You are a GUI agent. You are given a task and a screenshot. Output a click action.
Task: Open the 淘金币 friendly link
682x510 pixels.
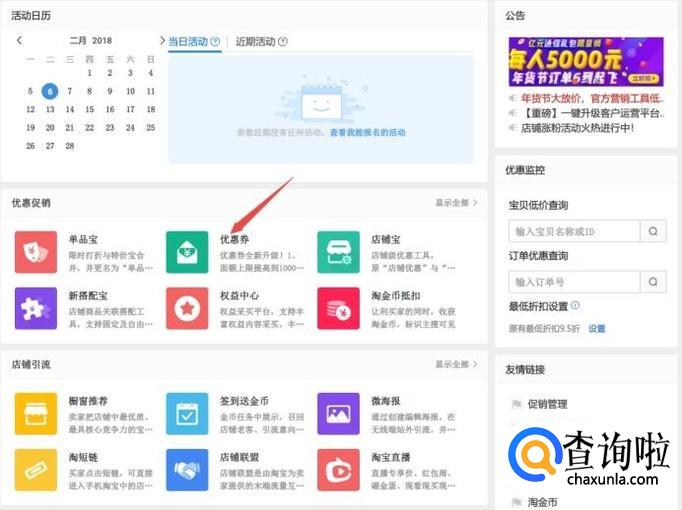click(542, 502)
